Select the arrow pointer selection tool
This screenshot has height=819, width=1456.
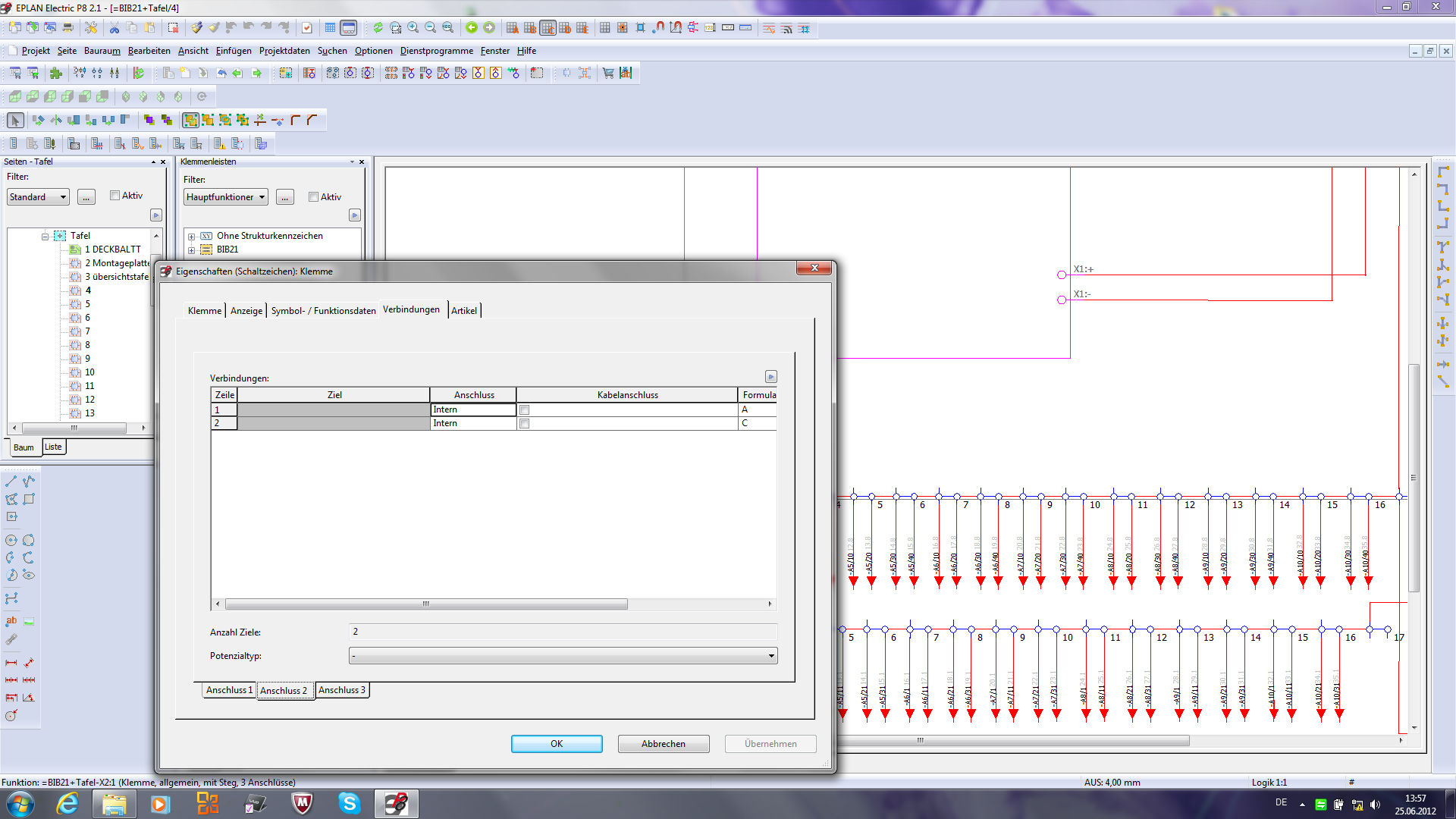(15, 120)
